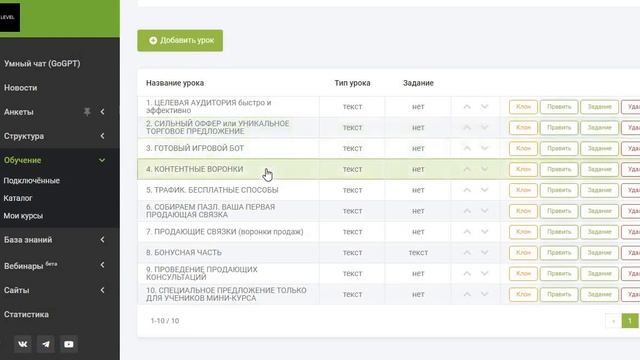The width and height of the screenshot is (640, 360).
Task: Click the Задание column header
Action: tap(418, 83)
